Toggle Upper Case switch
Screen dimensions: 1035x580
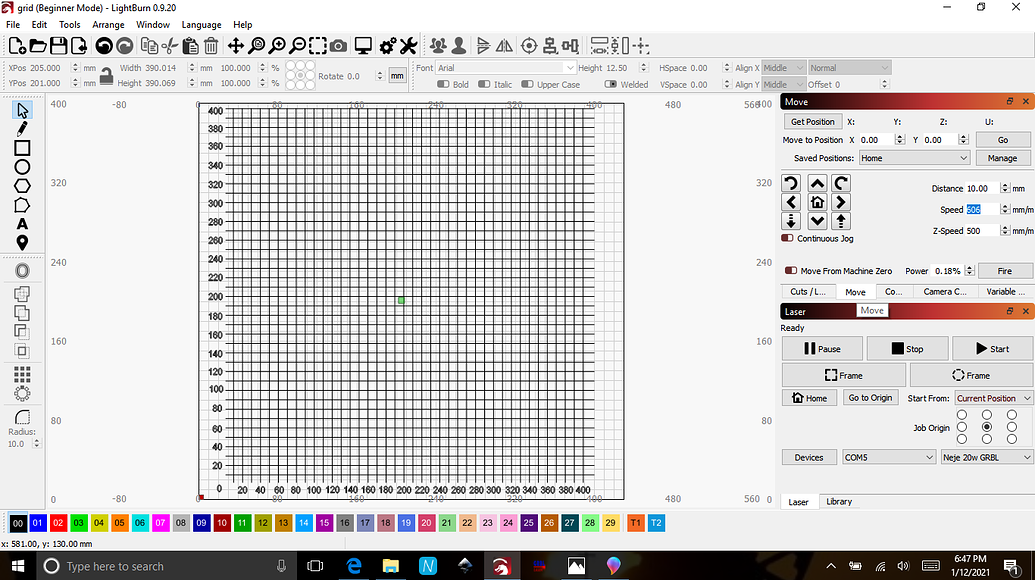click(x=527, y=84)
